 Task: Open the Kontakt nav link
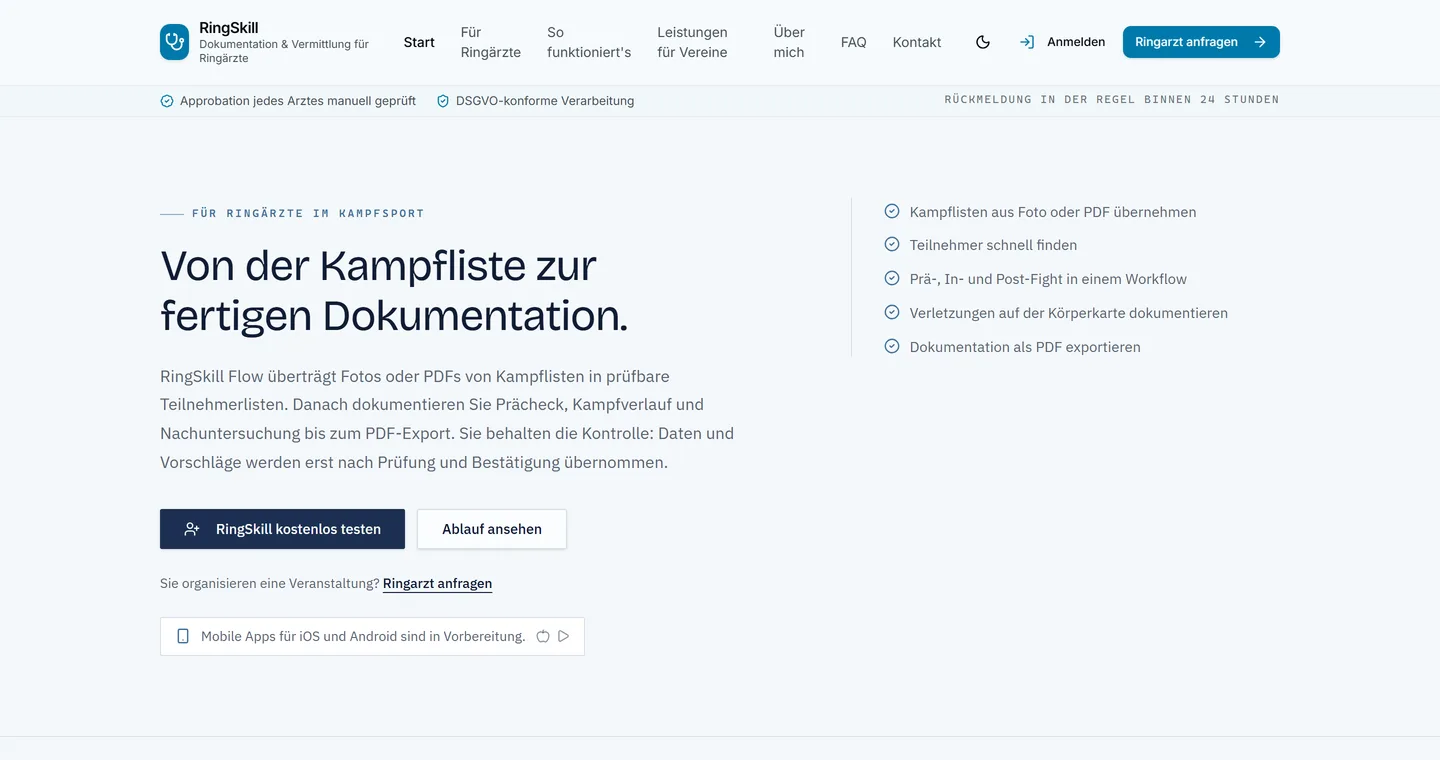coord(917,42)
